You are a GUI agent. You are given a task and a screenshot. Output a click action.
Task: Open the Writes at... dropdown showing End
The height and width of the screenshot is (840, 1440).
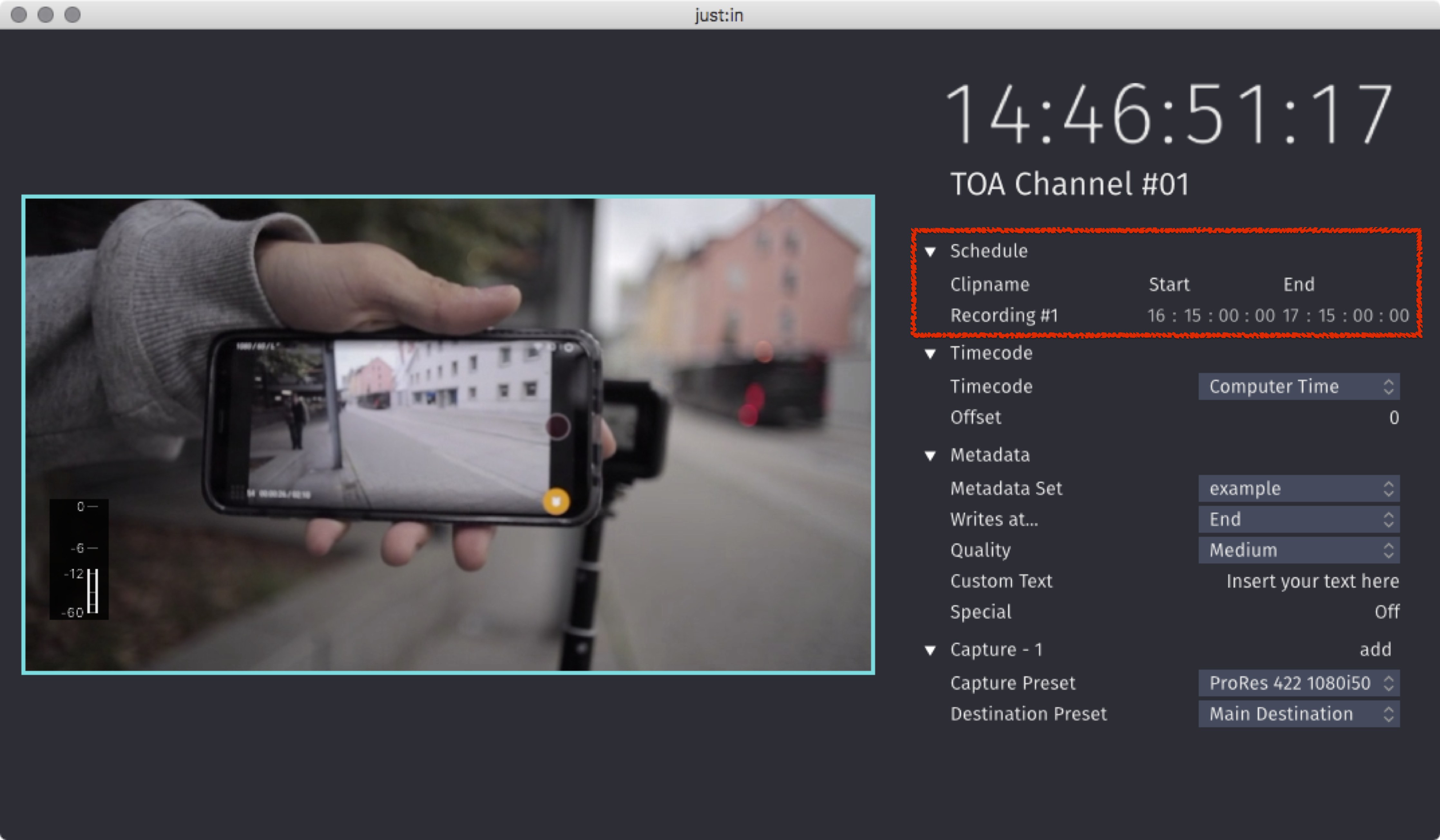pyautogui.click(x=1299, y=520)
